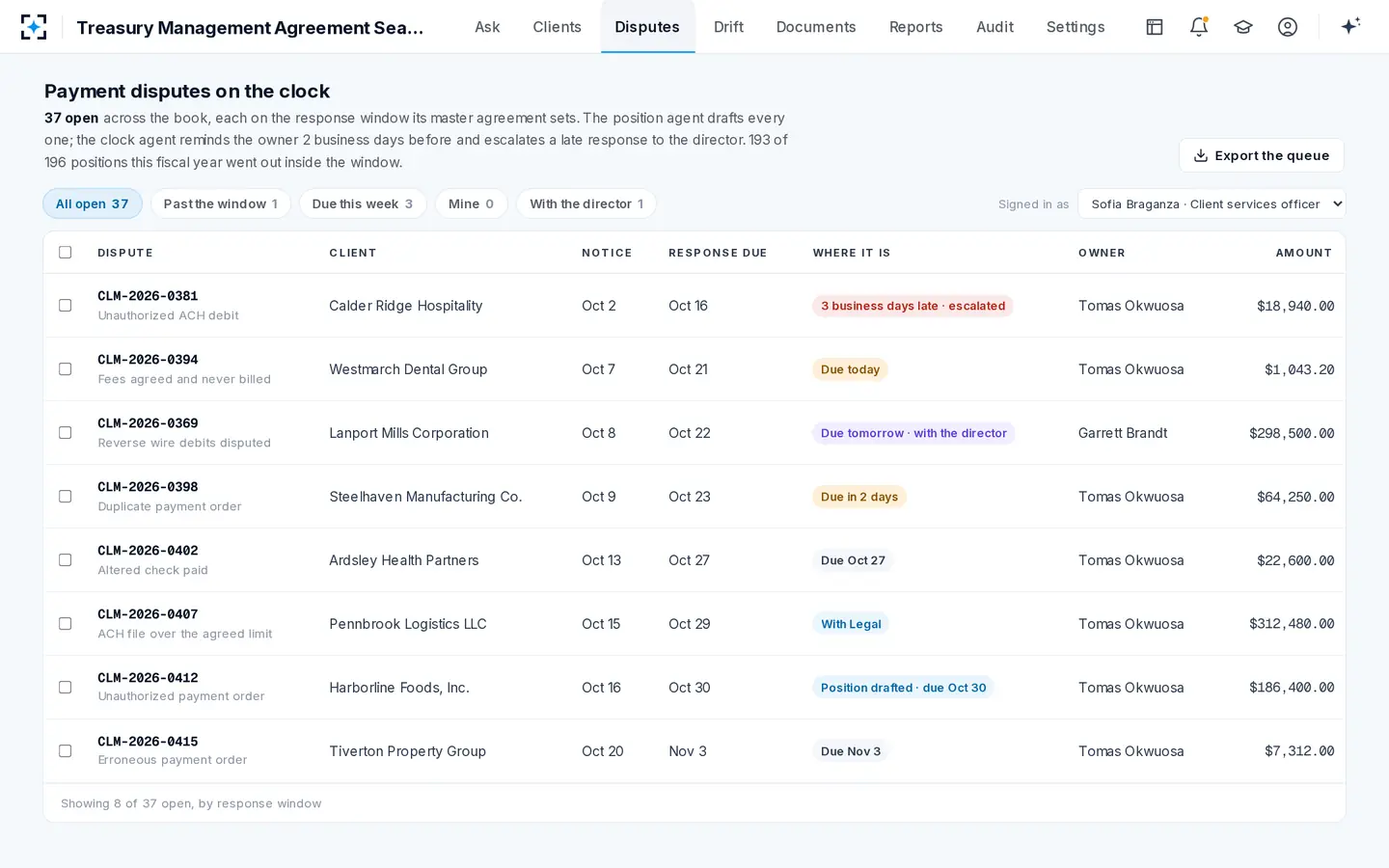Open the Drift tab
The width and height of the screenshot is (1389, 868).
728,27
